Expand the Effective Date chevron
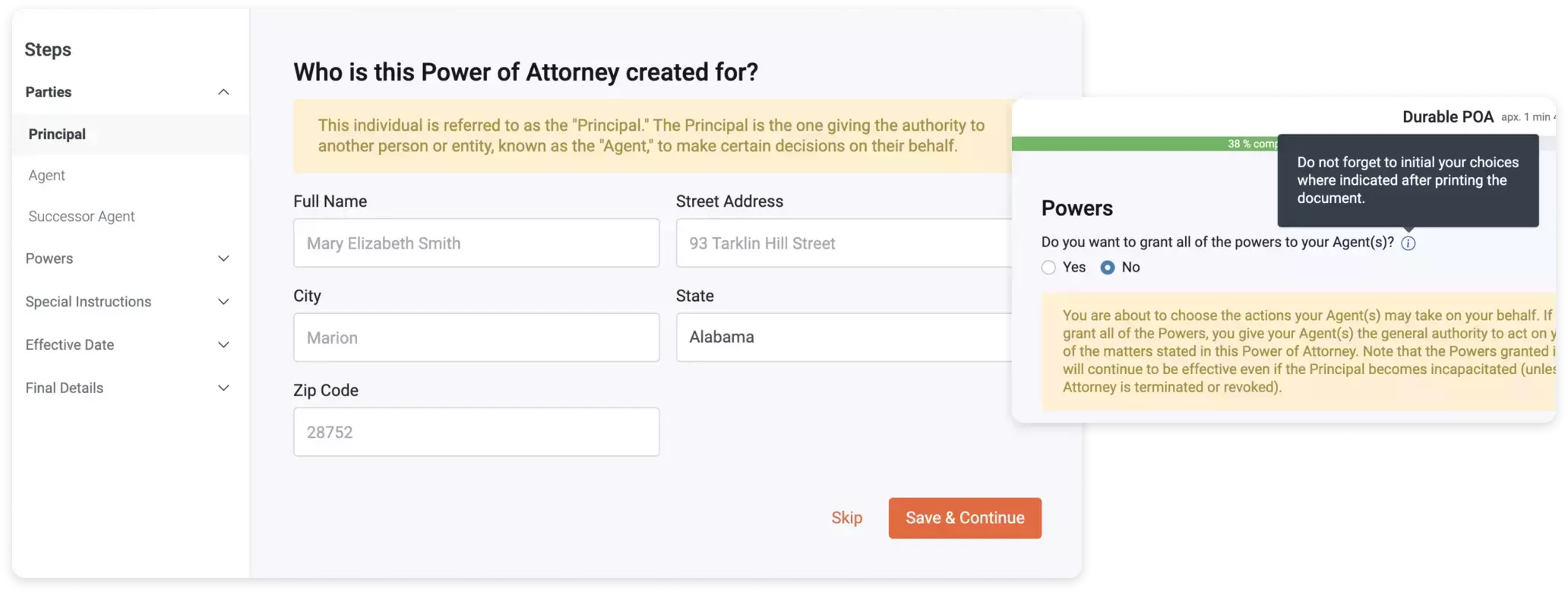The width and height of the screenshot is (1568, 593). [223, 345]
